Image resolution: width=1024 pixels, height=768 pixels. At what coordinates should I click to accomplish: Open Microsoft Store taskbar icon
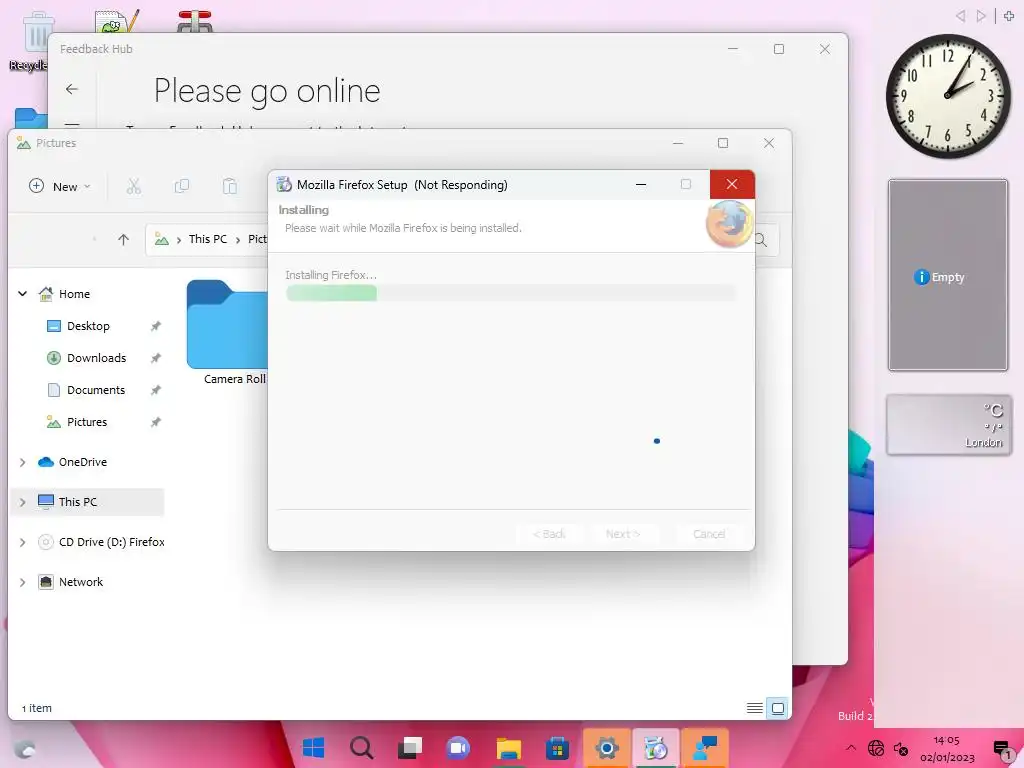(557, 748)
